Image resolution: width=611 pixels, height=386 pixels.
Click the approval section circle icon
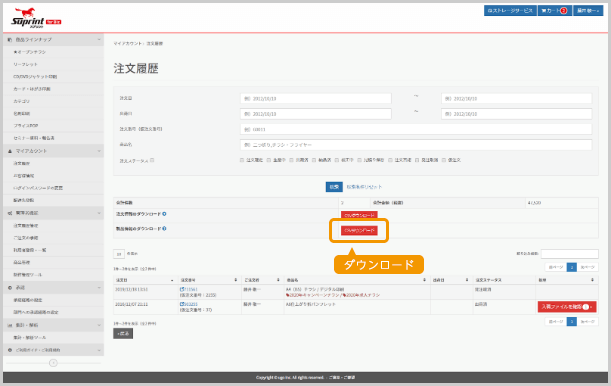click(x=10, y=287)
